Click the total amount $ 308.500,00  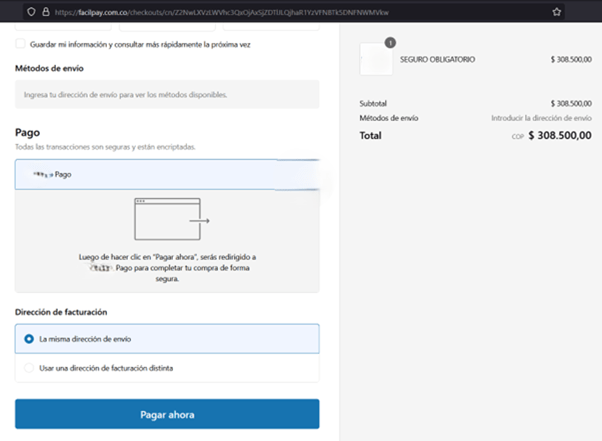pos(559,135)
